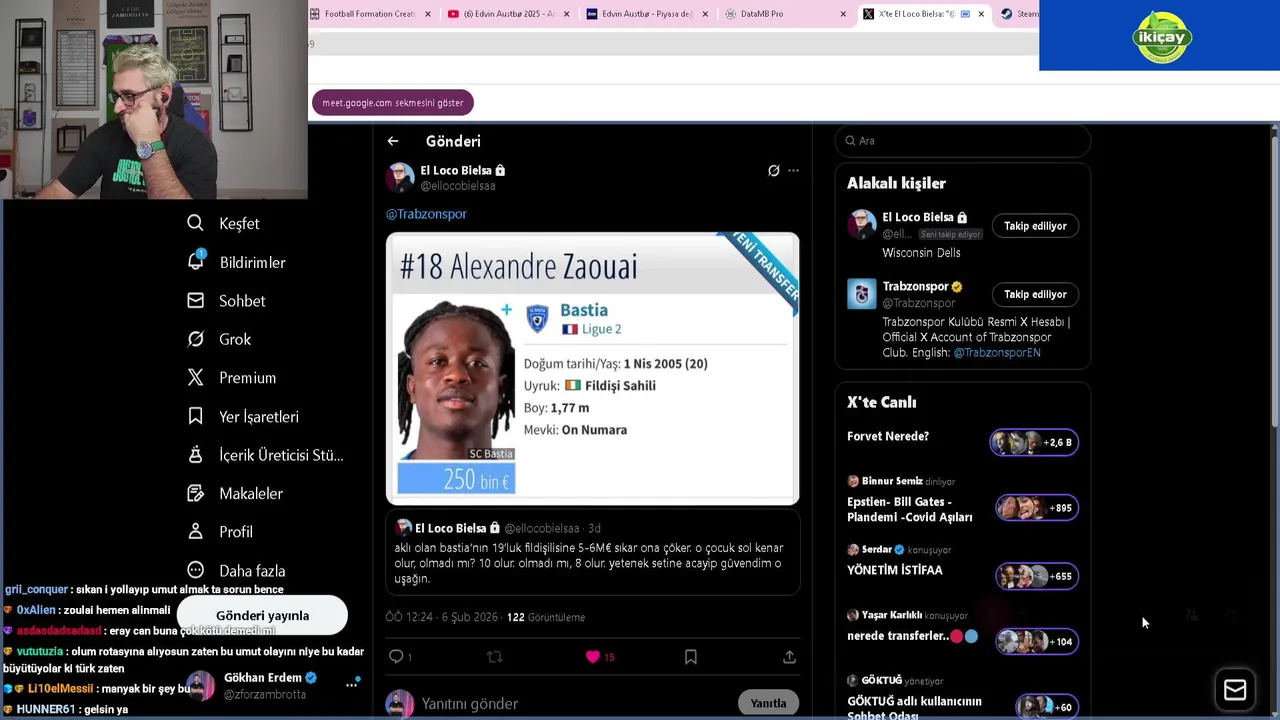The image size is (1280, 720).
Task: Click the repost arrows icon
Action: (494, 657)
